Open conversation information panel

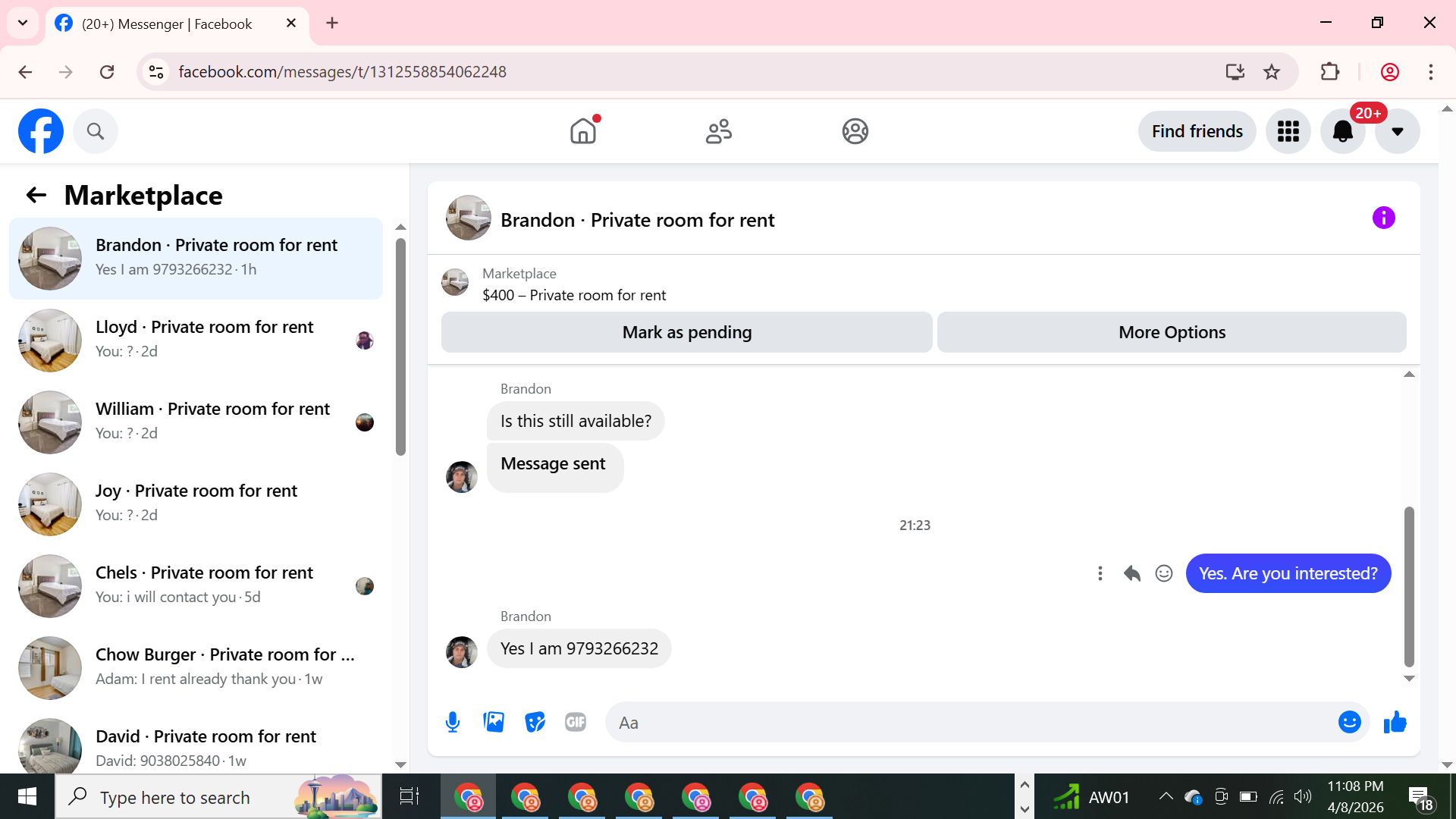[x=1383, y=218]
